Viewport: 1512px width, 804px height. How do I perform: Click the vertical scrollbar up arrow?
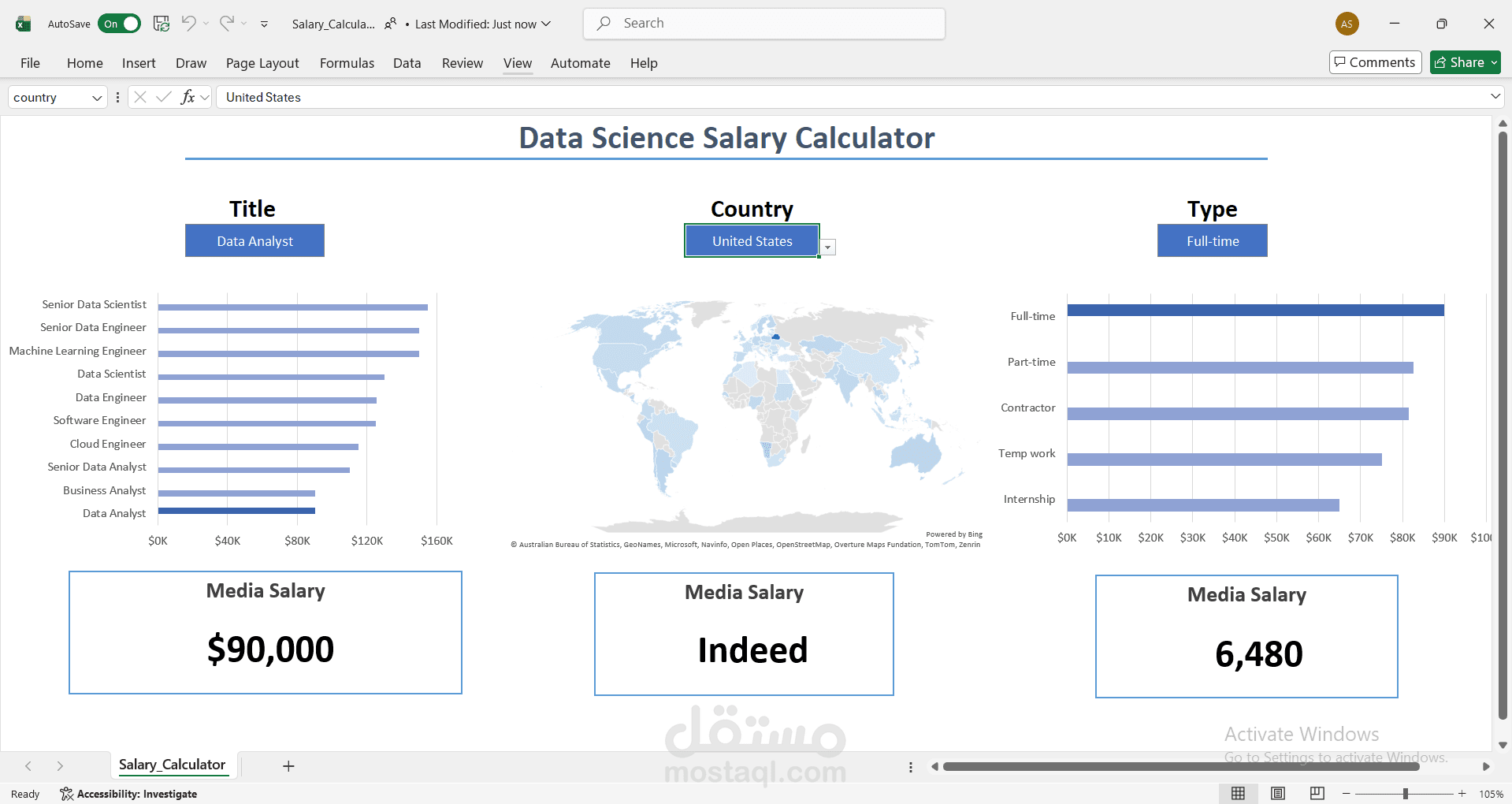(1503, 124)
